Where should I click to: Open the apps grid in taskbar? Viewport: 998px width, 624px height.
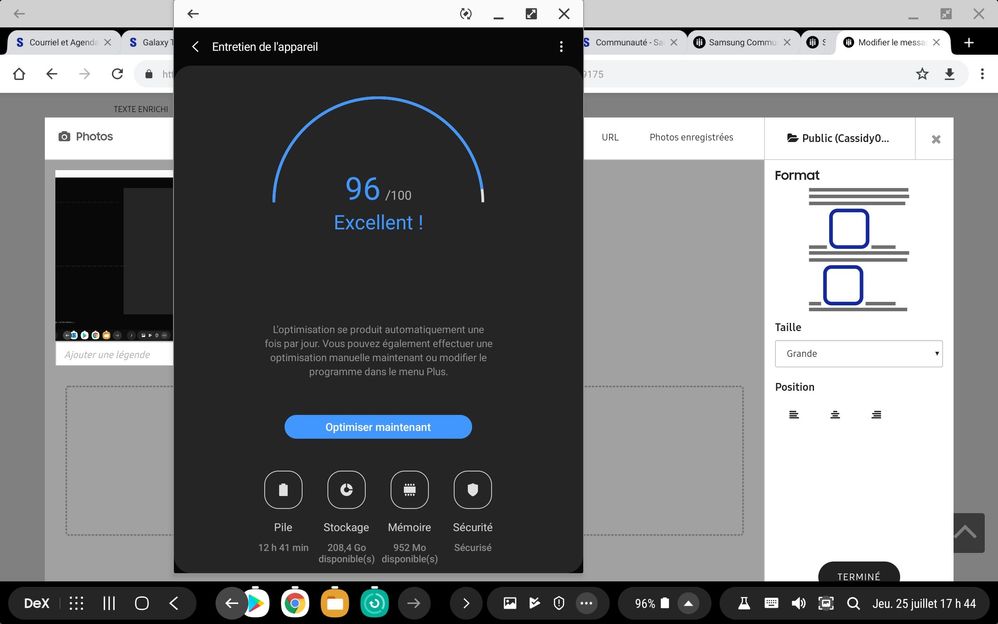pos(76,603)
